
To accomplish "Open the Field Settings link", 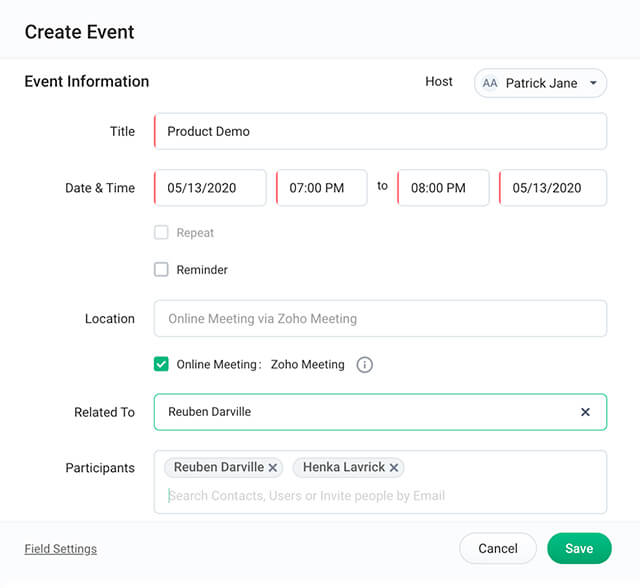I will pos(61,549).
